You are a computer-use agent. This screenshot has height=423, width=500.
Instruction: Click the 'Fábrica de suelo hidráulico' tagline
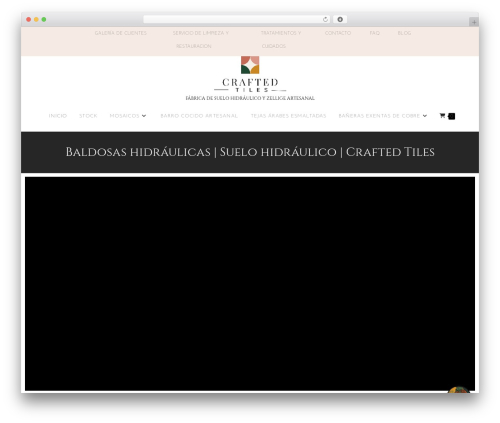pyautogui.click(x=250, y=98)
